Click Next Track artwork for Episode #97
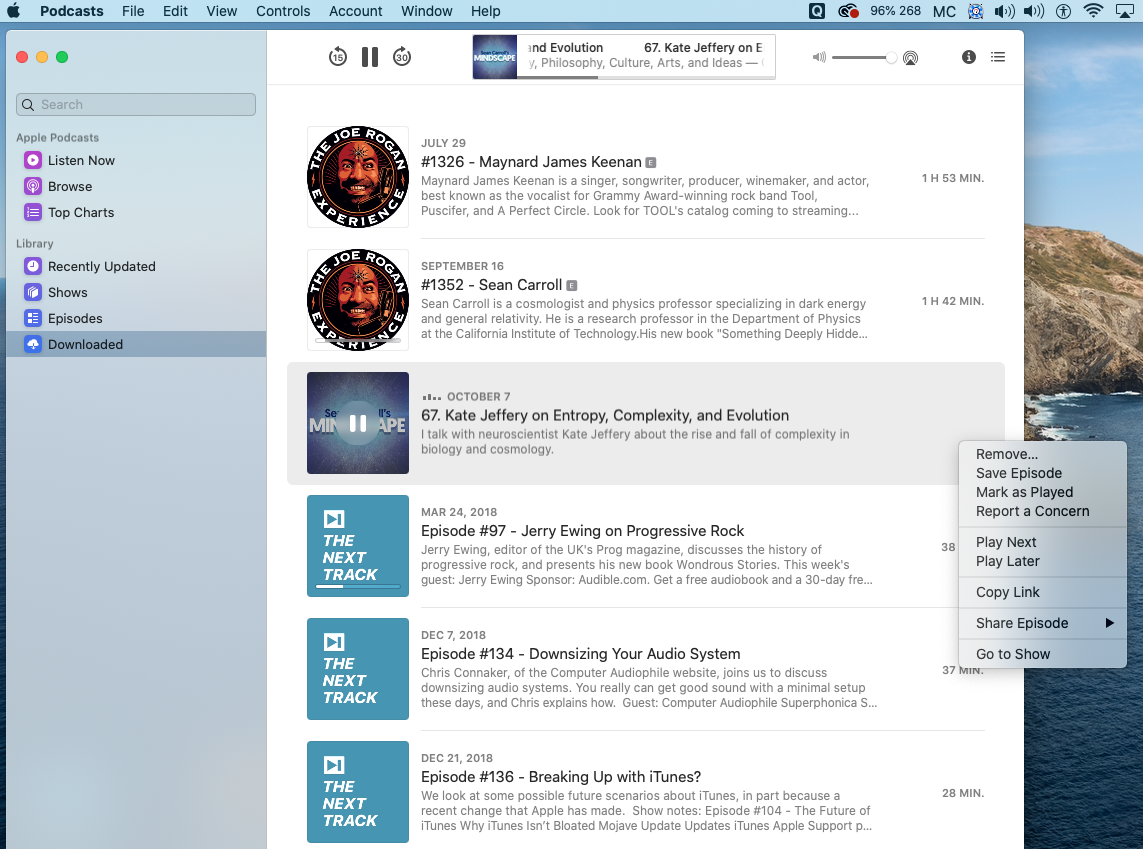The image size is (1143, 849). [358, 546]
